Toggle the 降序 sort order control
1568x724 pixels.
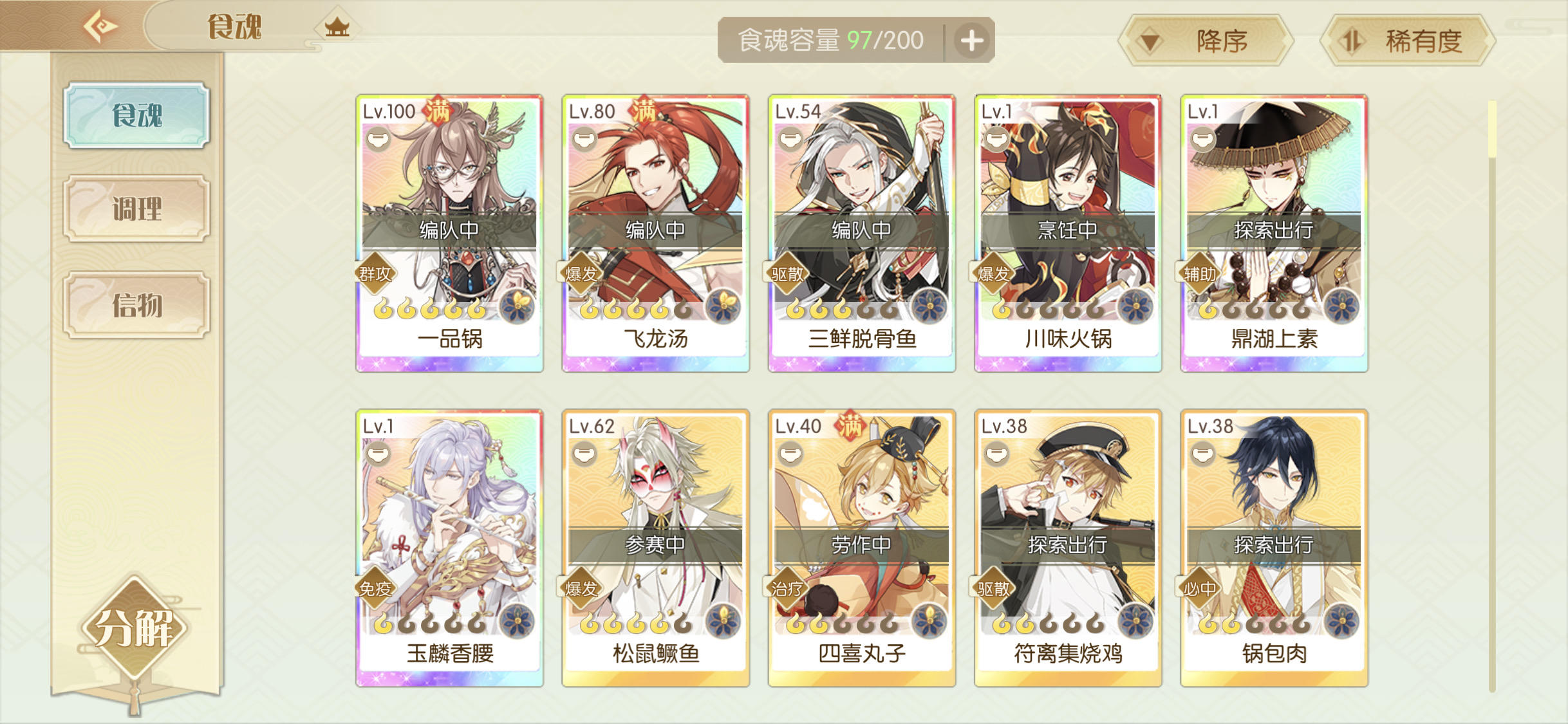[x=1206, y=41]
